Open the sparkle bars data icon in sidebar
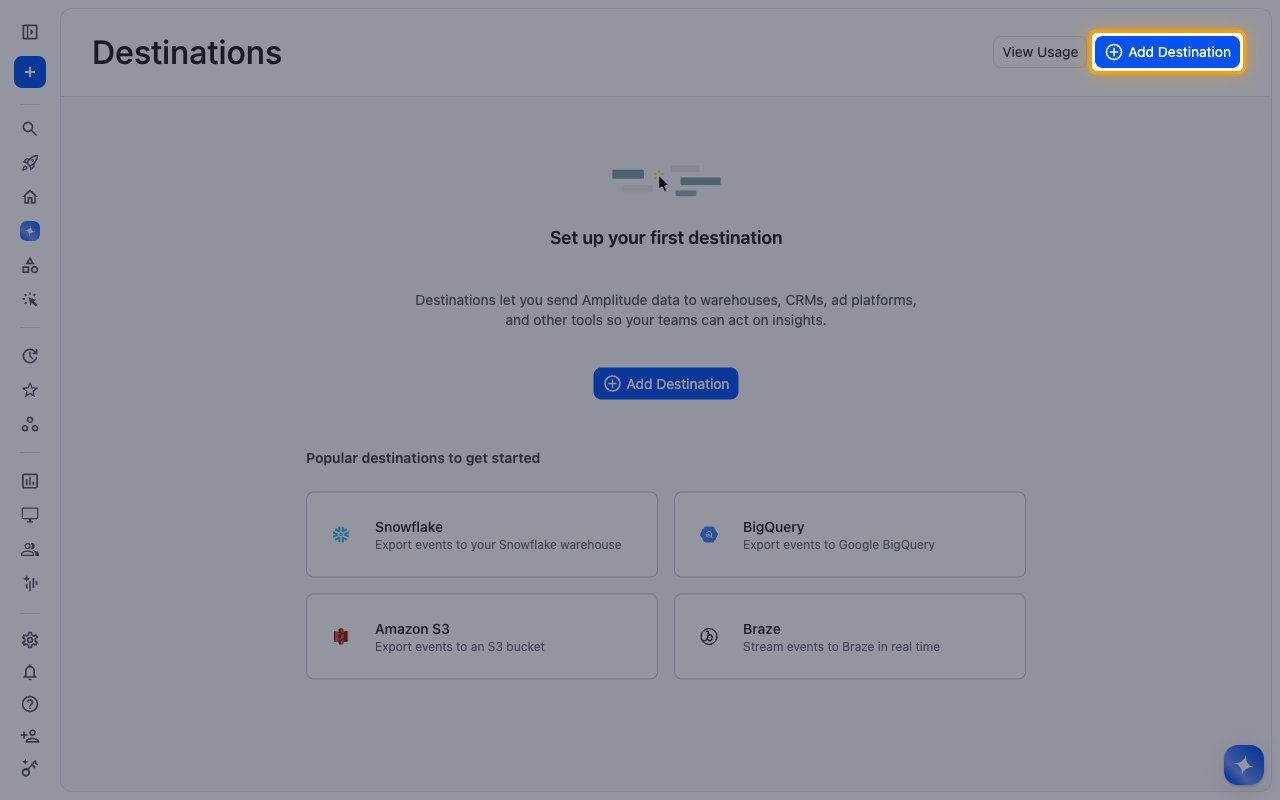Image resolution: width=1280 pixels, height=800 pixels. [x=30, y=583]
